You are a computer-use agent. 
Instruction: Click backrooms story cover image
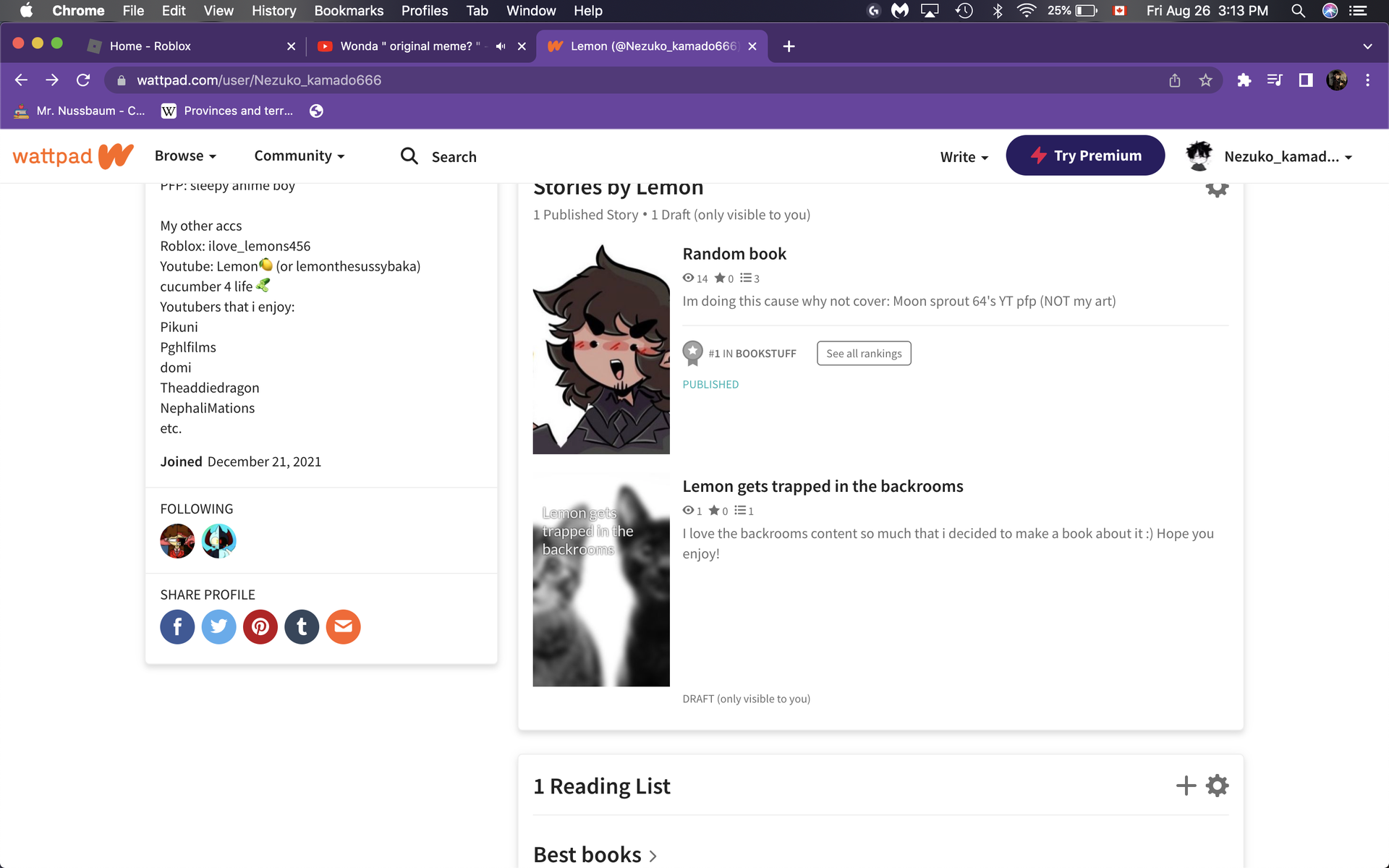[601, 581]
